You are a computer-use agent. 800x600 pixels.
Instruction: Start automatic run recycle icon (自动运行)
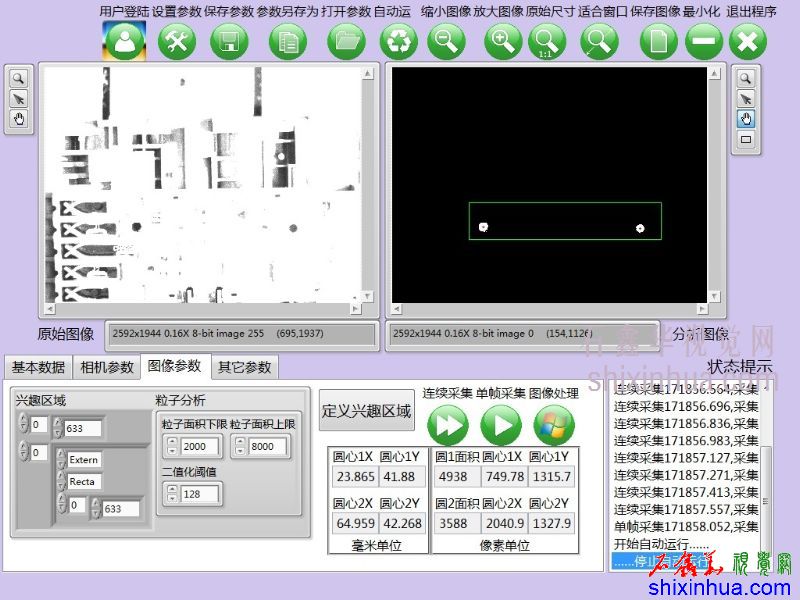click(x=398, y=42)
